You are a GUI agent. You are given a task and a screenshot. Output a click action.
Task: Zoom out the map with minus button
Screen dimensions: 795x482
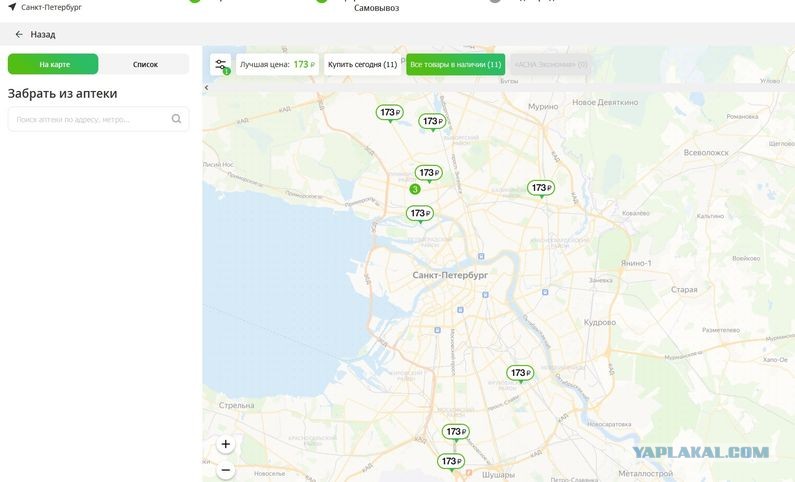point(226,469)
